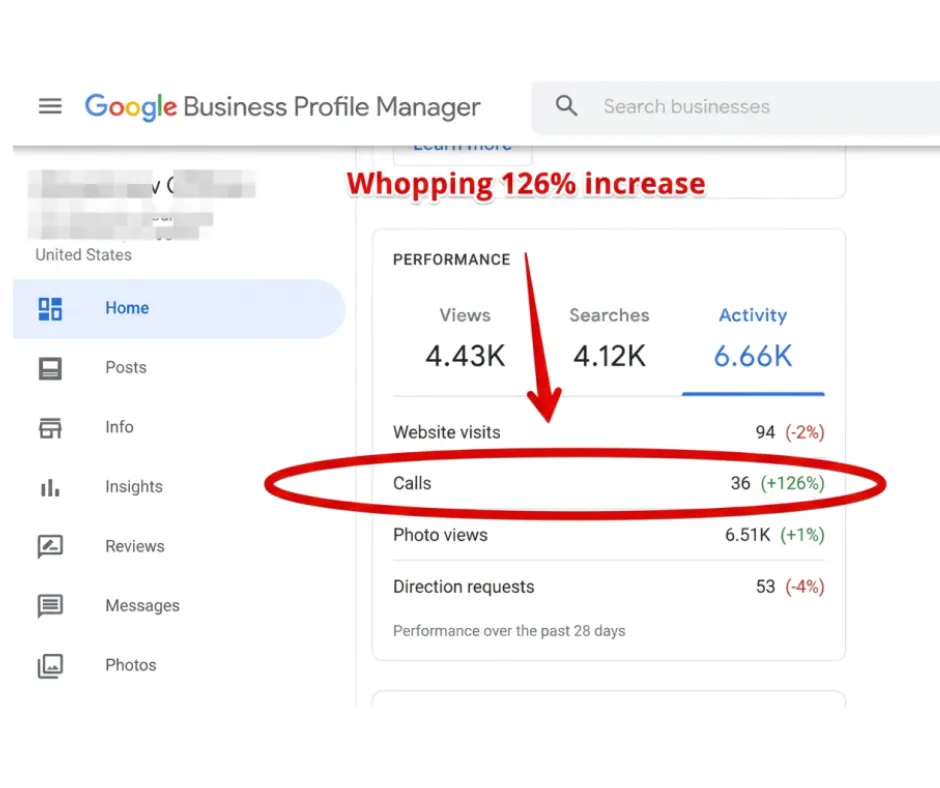
Task: Click the 53 direction requests count
Action: [x=766, y=586]
